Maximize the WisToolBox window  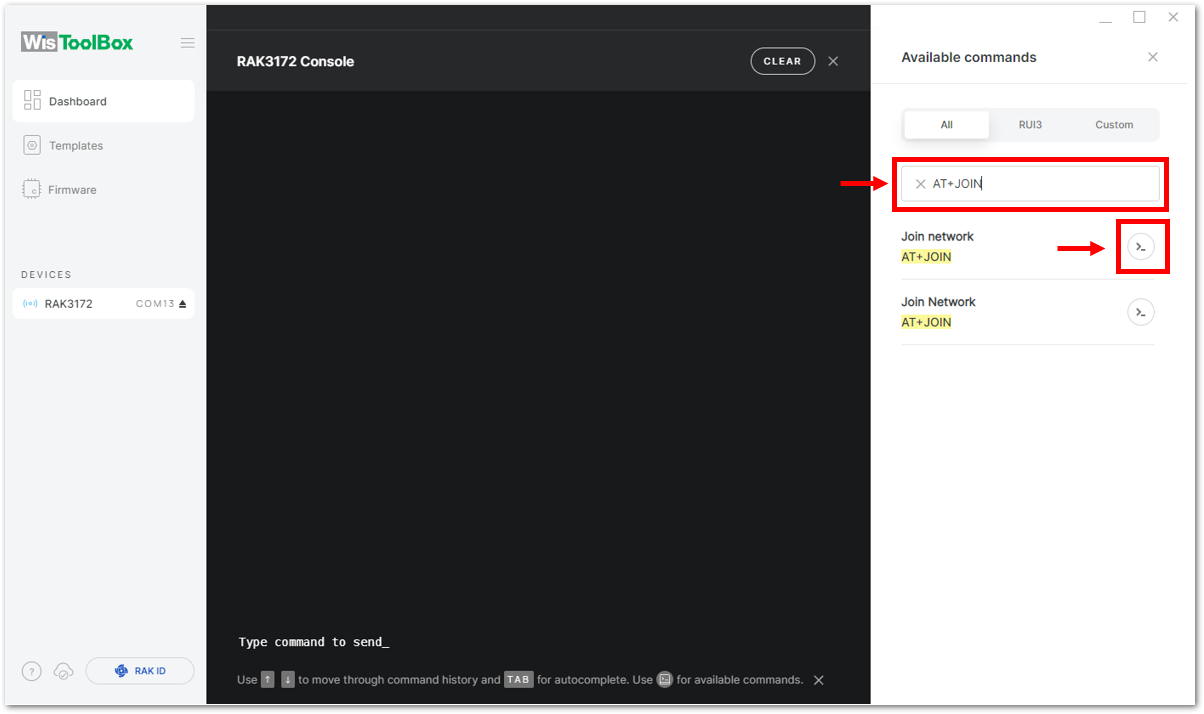tap(1139, 17)
